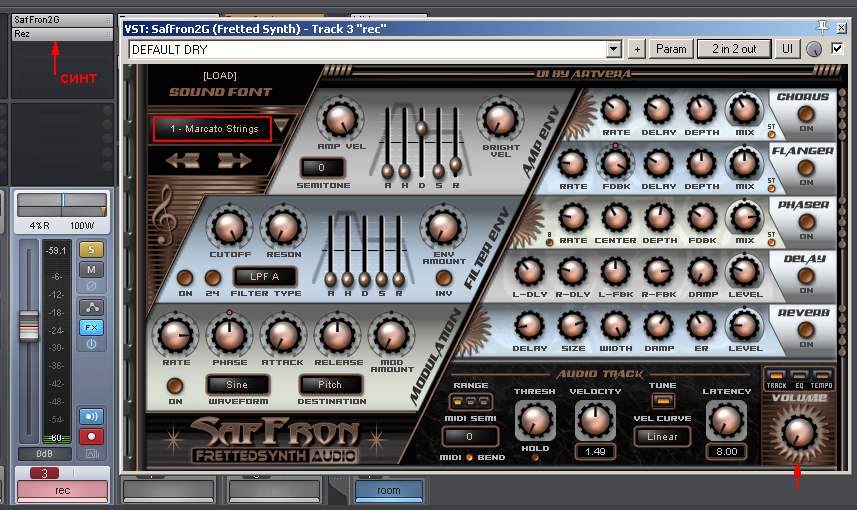Turn the CHORUS effect on
857x510 pixels.
point(806,114)
